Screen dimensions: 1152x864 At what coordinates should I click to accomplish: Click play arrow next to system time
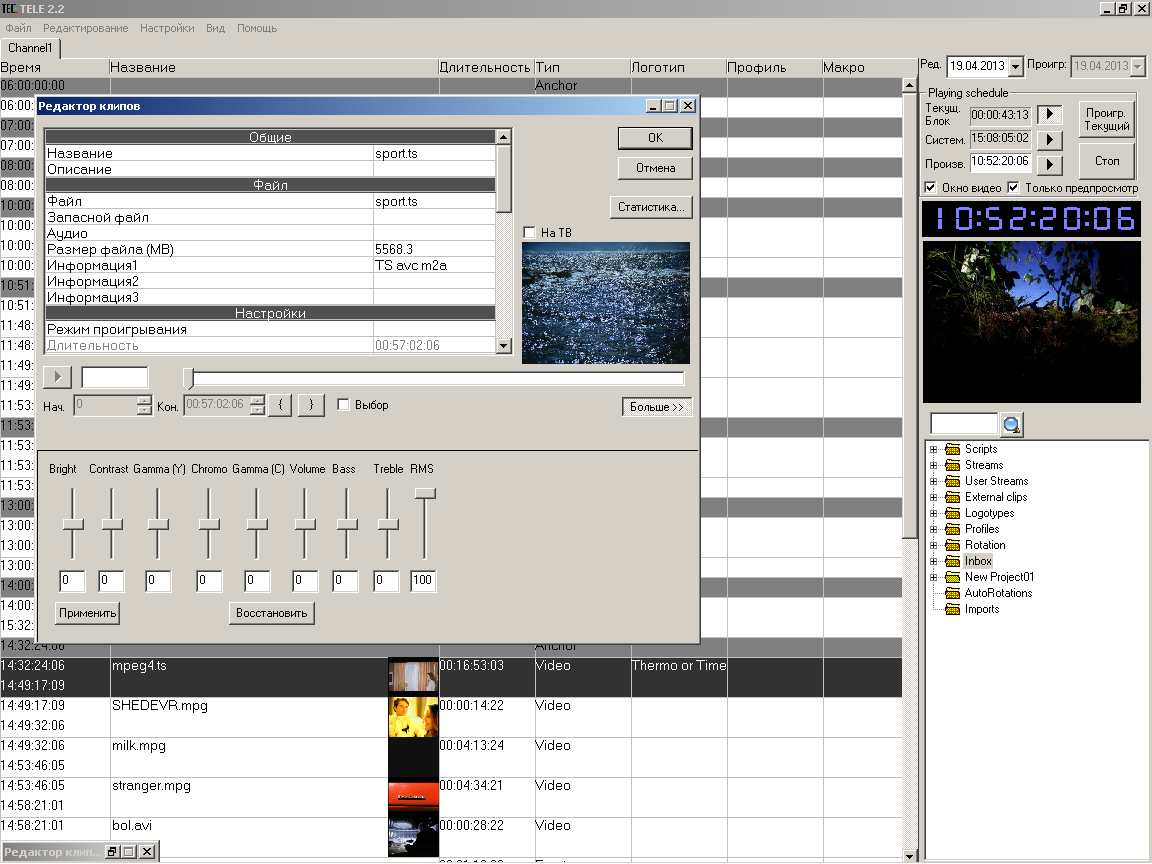pyautogui.click(x=1049, y=140)
